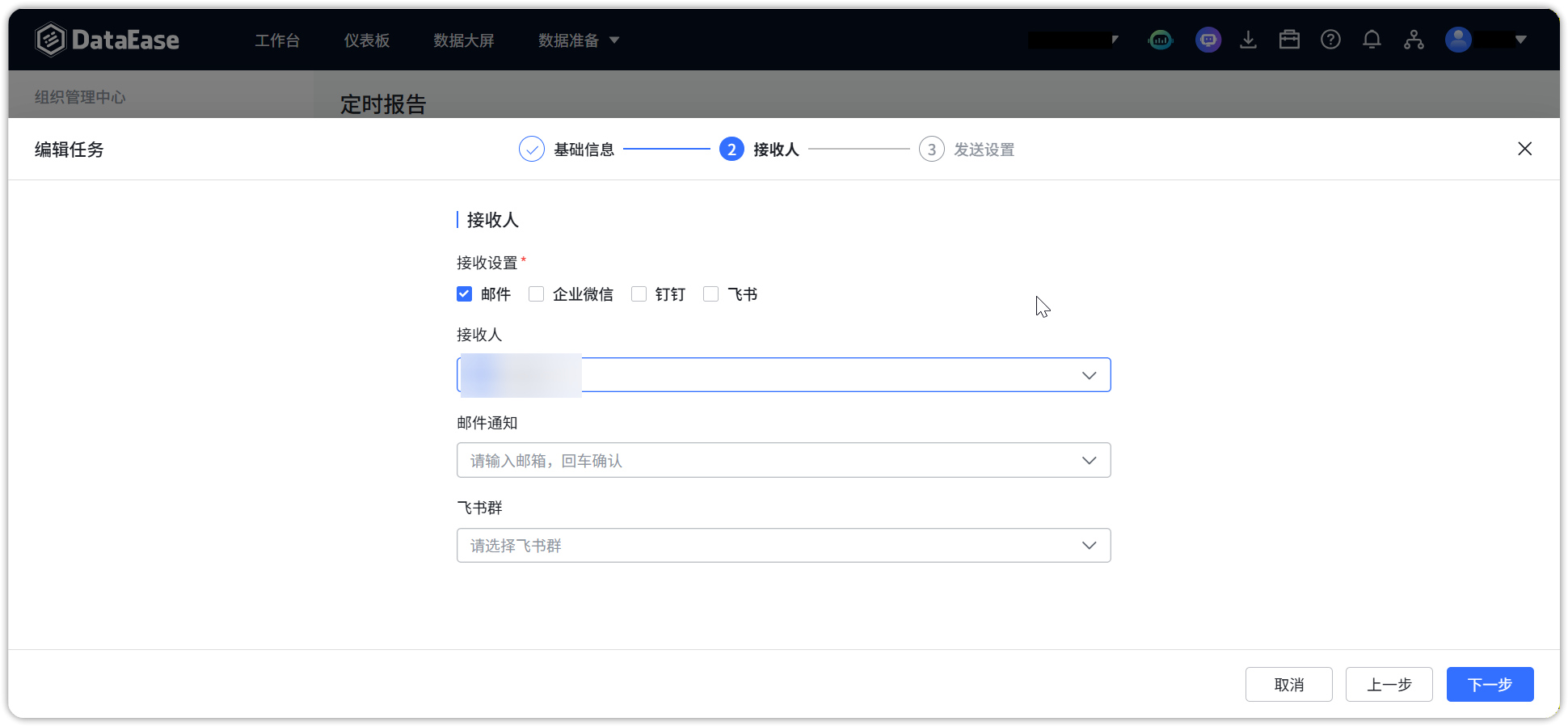Enable the 企业微信 checkbox
This screenshot has height=726, width=1568.
(x=536, y=294)
